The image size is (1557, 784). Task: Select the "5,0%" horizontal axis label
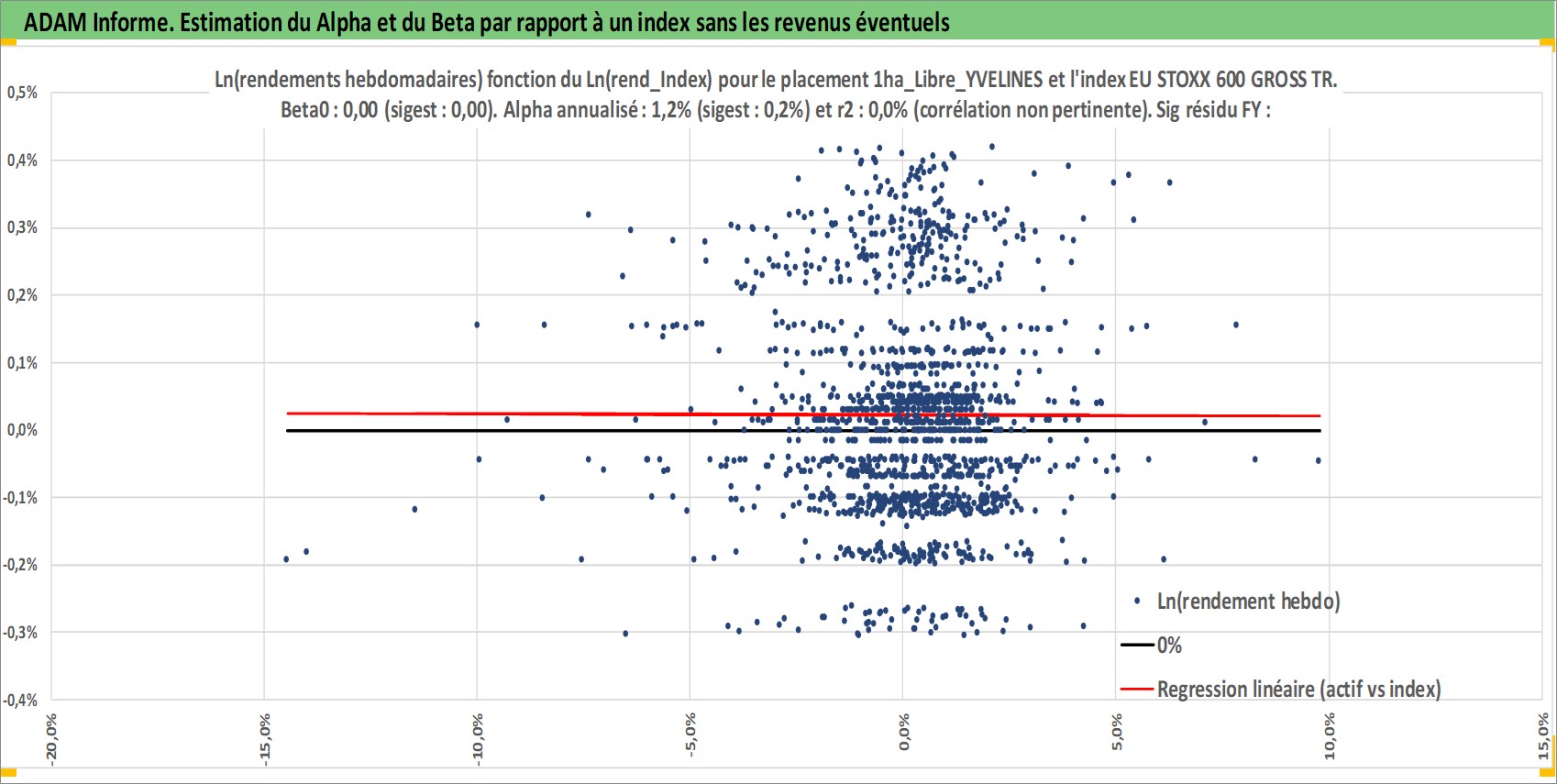1116,733
